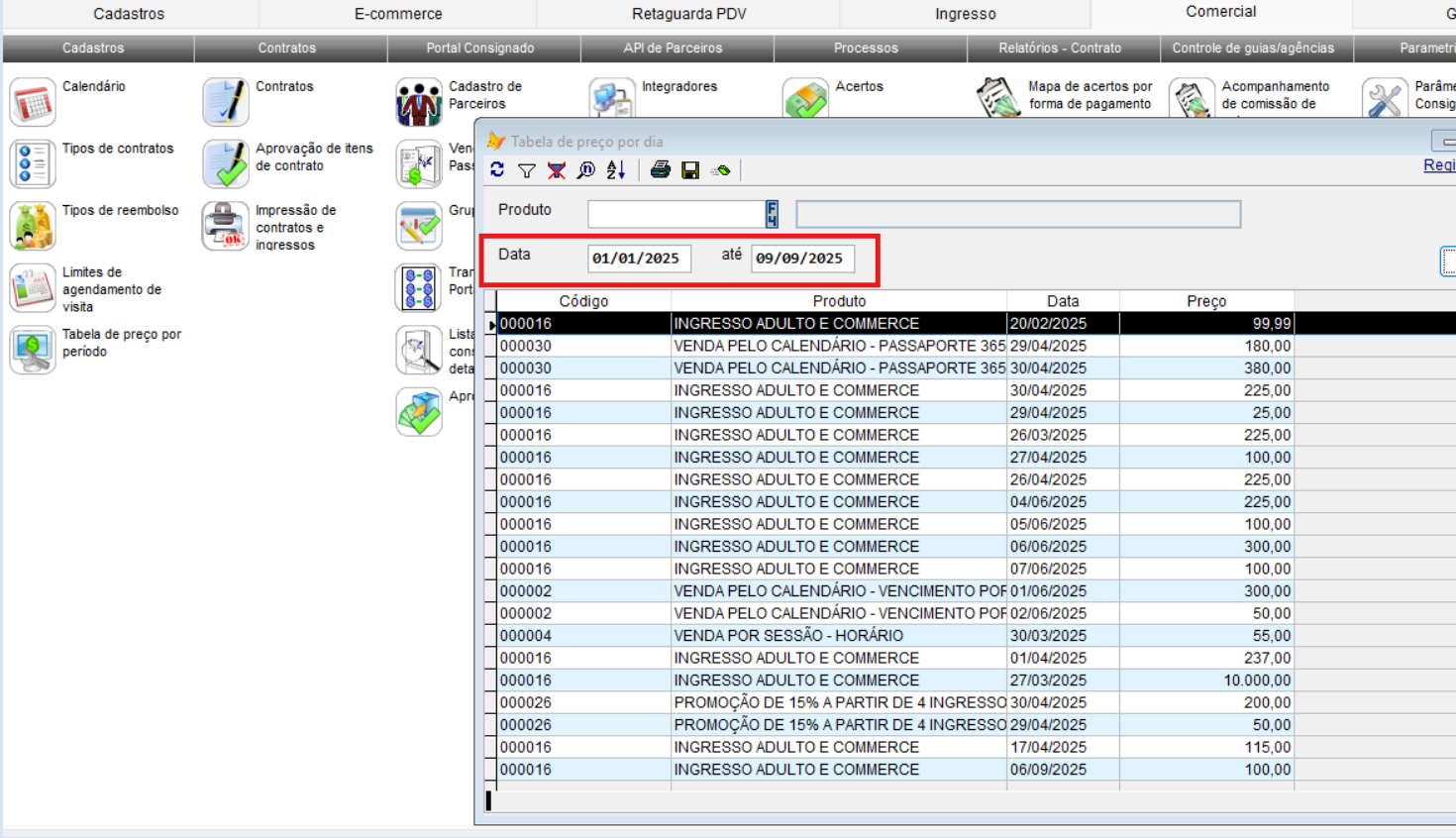Click the Código column header

[x=583, y=301]
